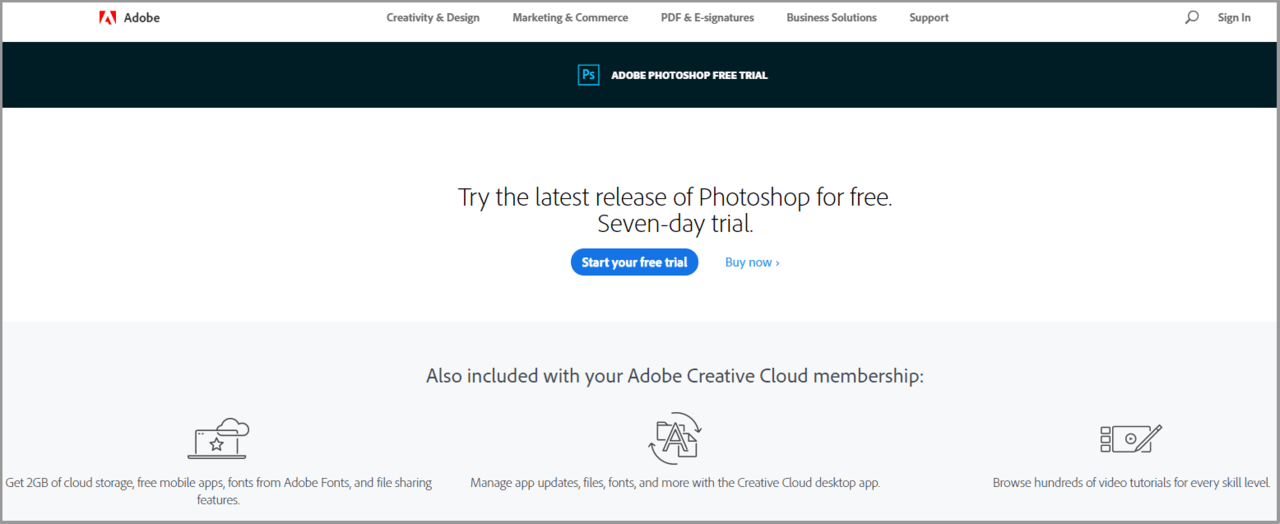
Task: Click the laptop with cloud storage icon
Action: 218,439
